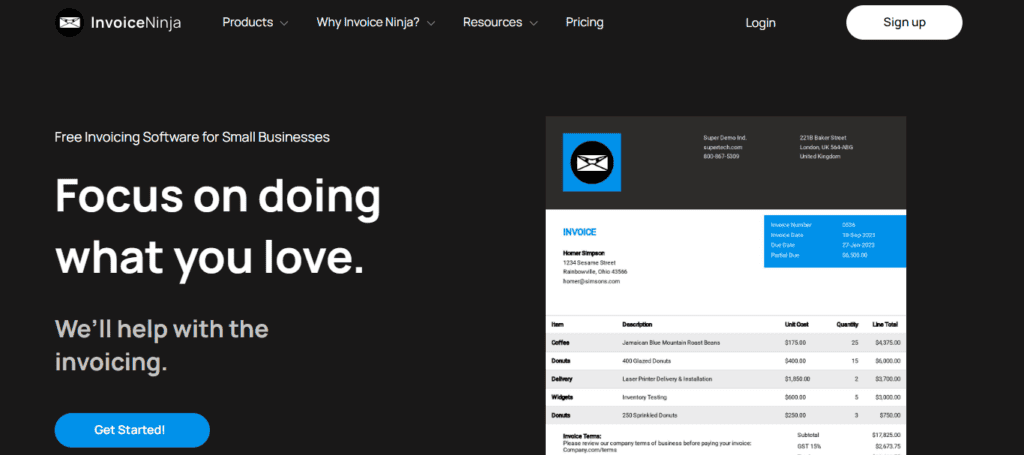The width and height of the screenshot is (1024, 455).
Task: Select the Coffee row in invoice table
Action: 726,342
